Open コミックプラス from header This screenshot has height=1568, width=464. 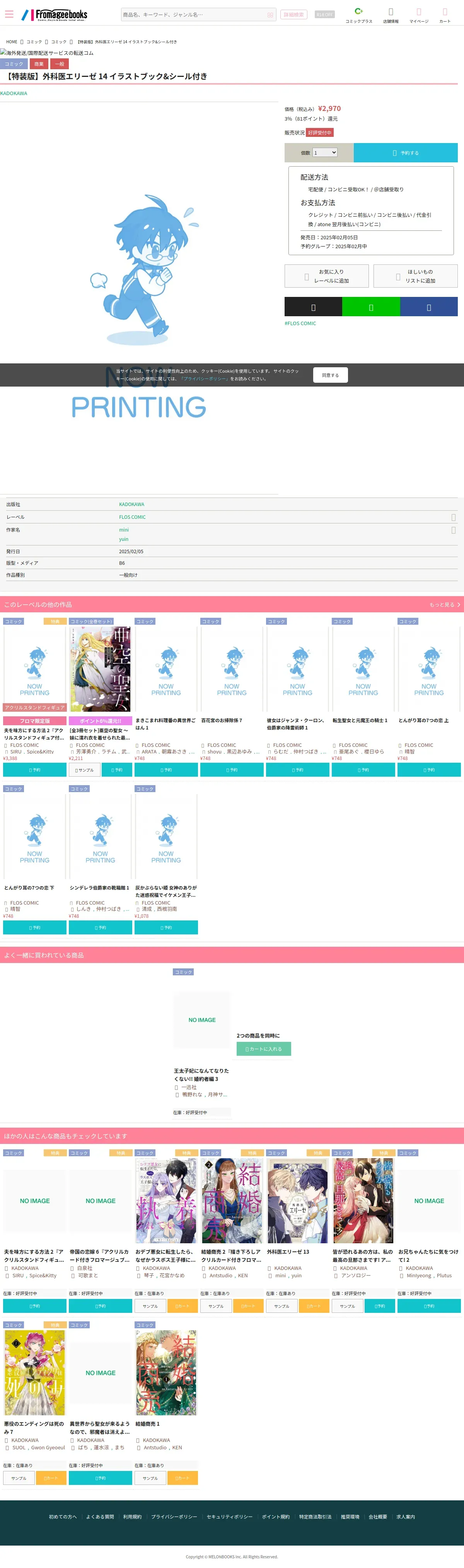coord(359,15)
